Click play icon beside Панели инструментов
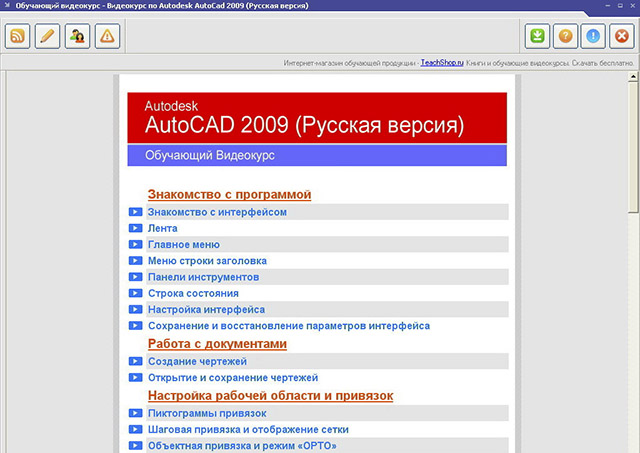Viewport: 640px width, 453px height. tap(136, 277)
